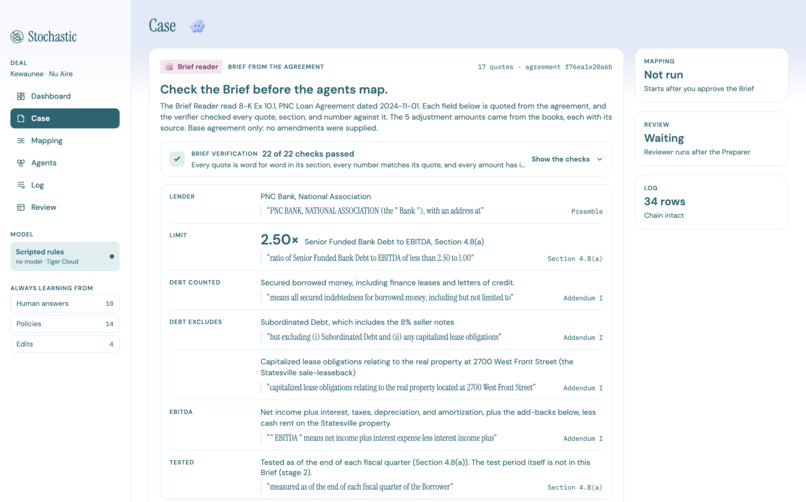Click the Preamble source reference
806x502 pixels.
coord(587,211)
